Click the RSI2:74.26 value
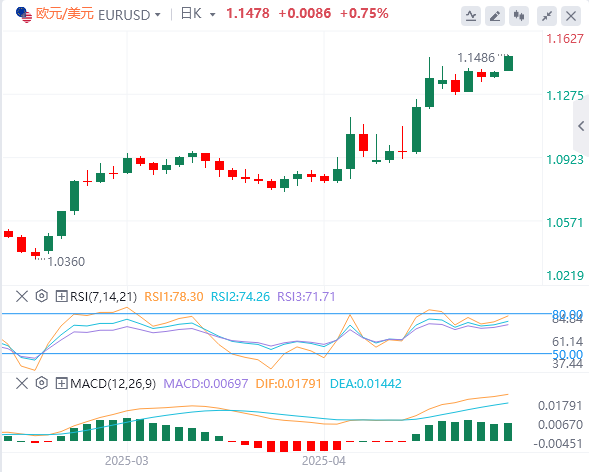Viewport: 589px width, 472px height. (240, 297)
